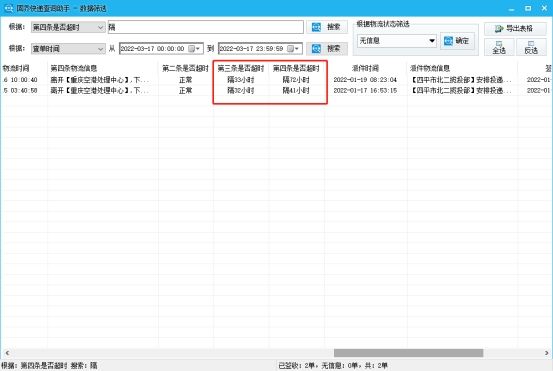Image resolution: width=553 pixels, height=371 pixels.
Task: Minimize the window
Action: click(x=512, y=8)
